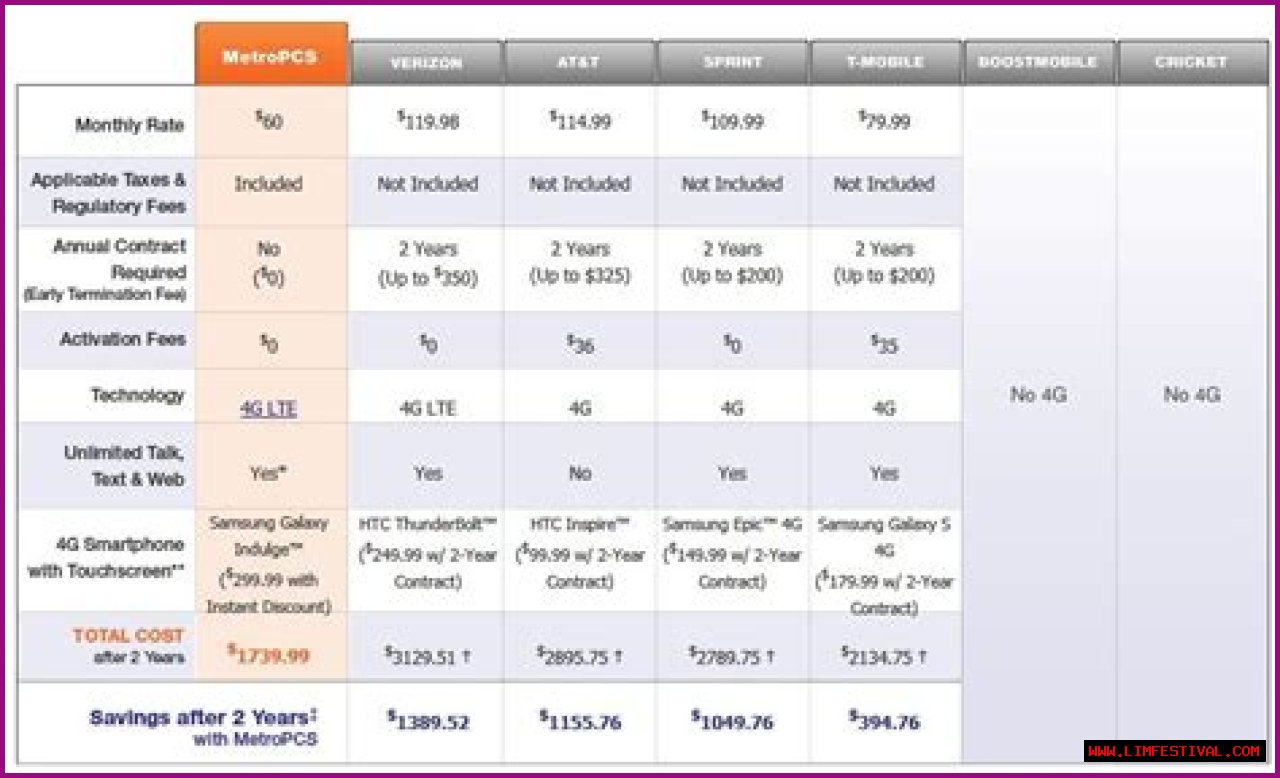Click the $1389.52 savings amount

click(428, 721)
